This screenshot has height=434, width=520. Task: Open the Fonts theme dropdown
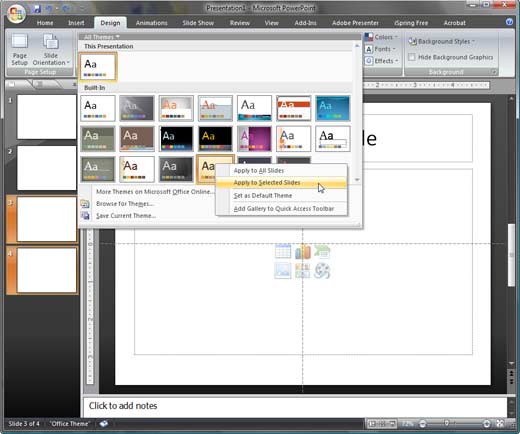pos(380,49)
